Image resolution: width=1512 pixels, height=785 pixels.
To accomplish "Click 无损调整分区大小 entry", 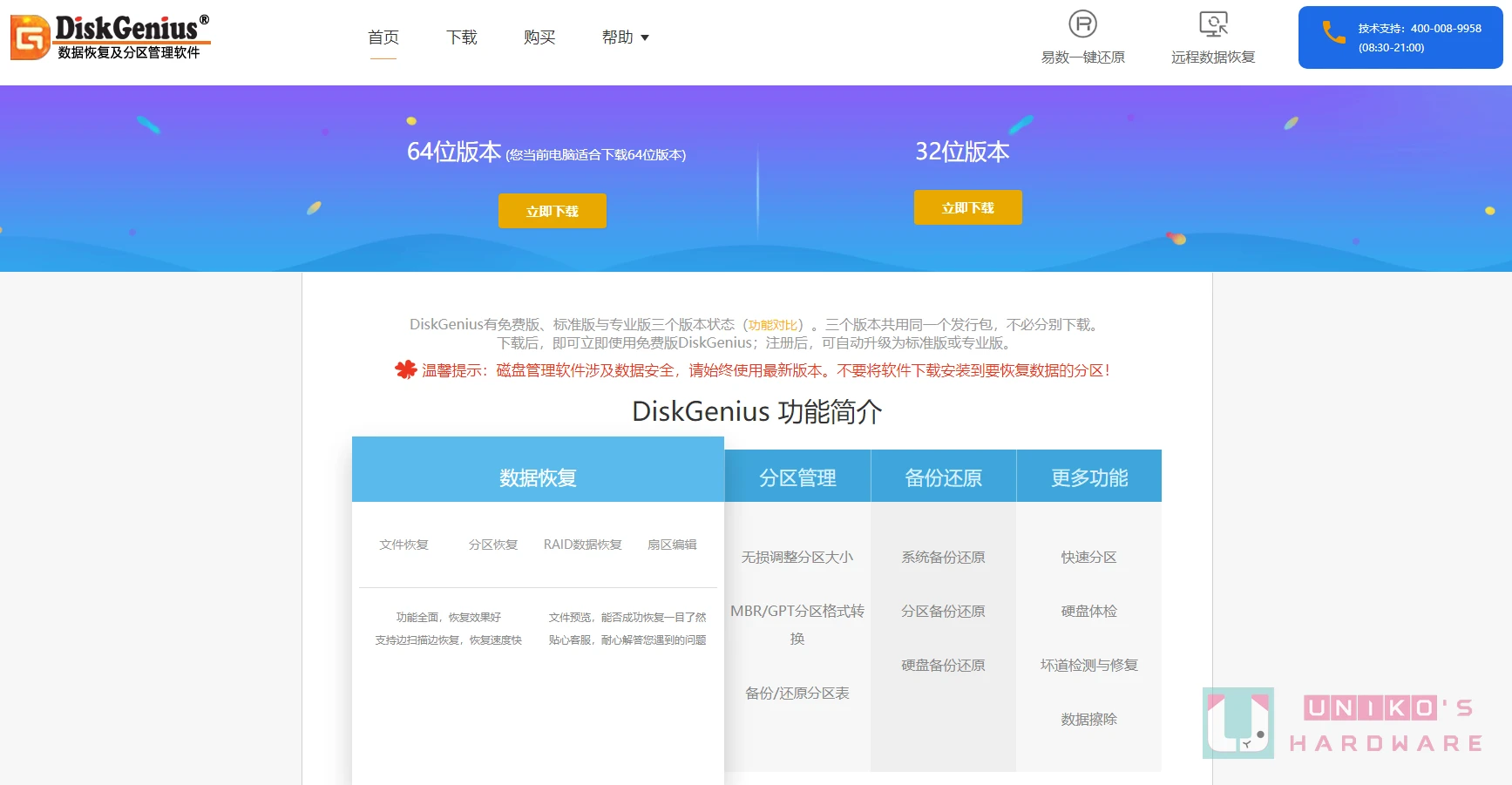I will point(797,557).
